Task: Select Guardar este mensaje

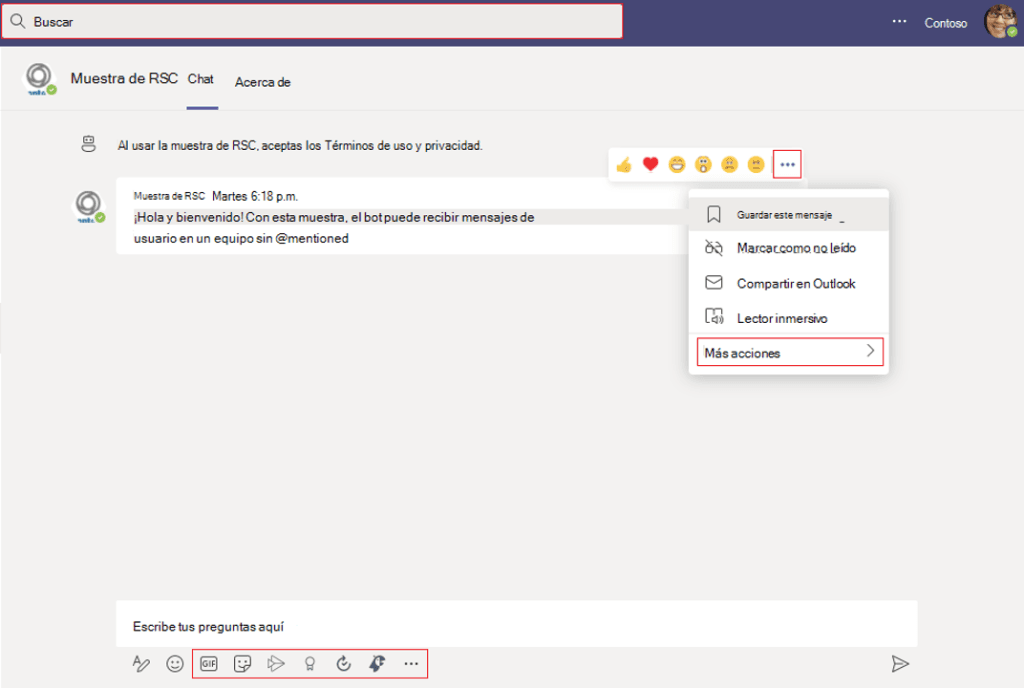Action: pyautogui.click(x=789, y=215)
